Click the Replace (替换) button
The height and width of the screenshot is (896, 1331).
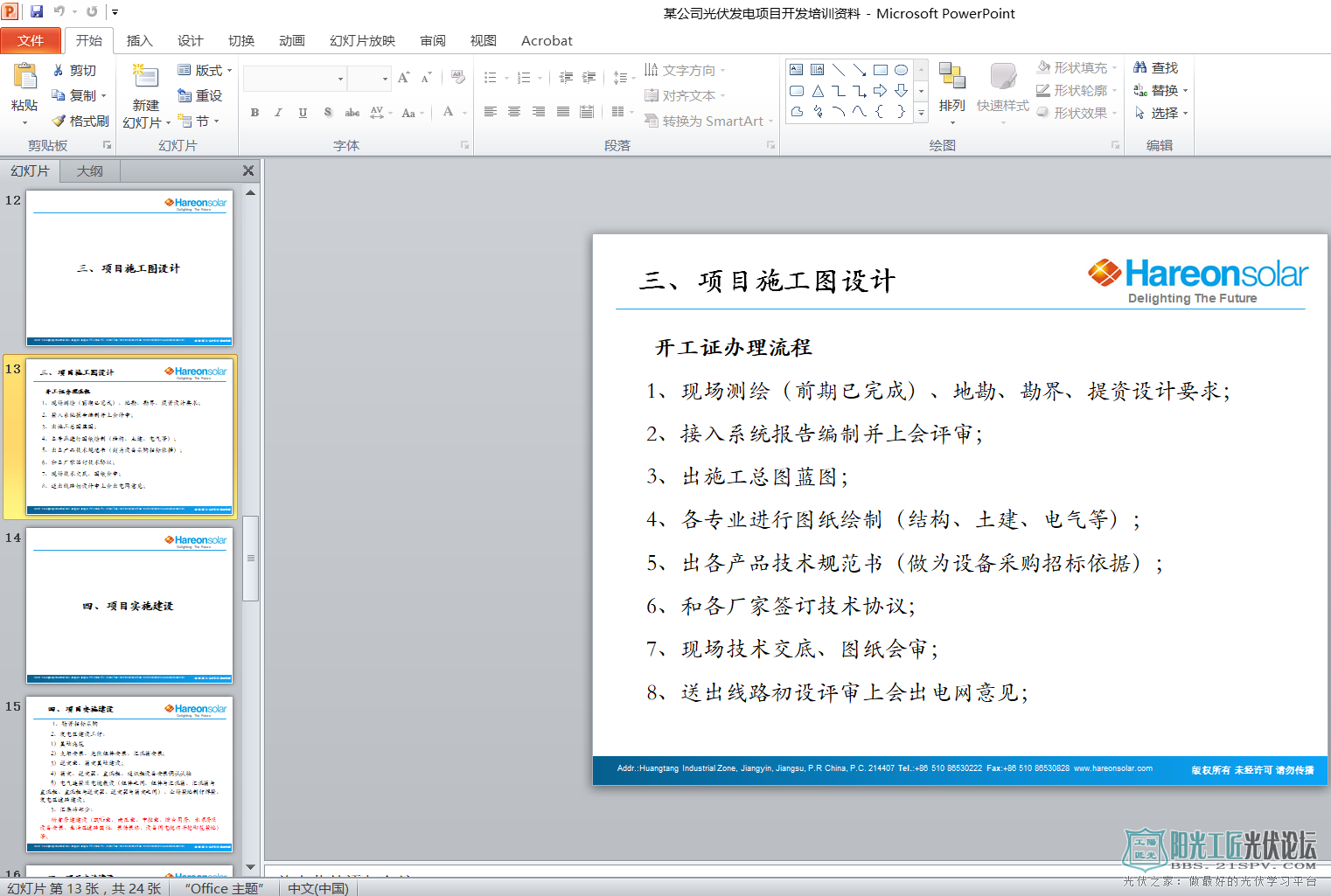[x=1161, y=90]
